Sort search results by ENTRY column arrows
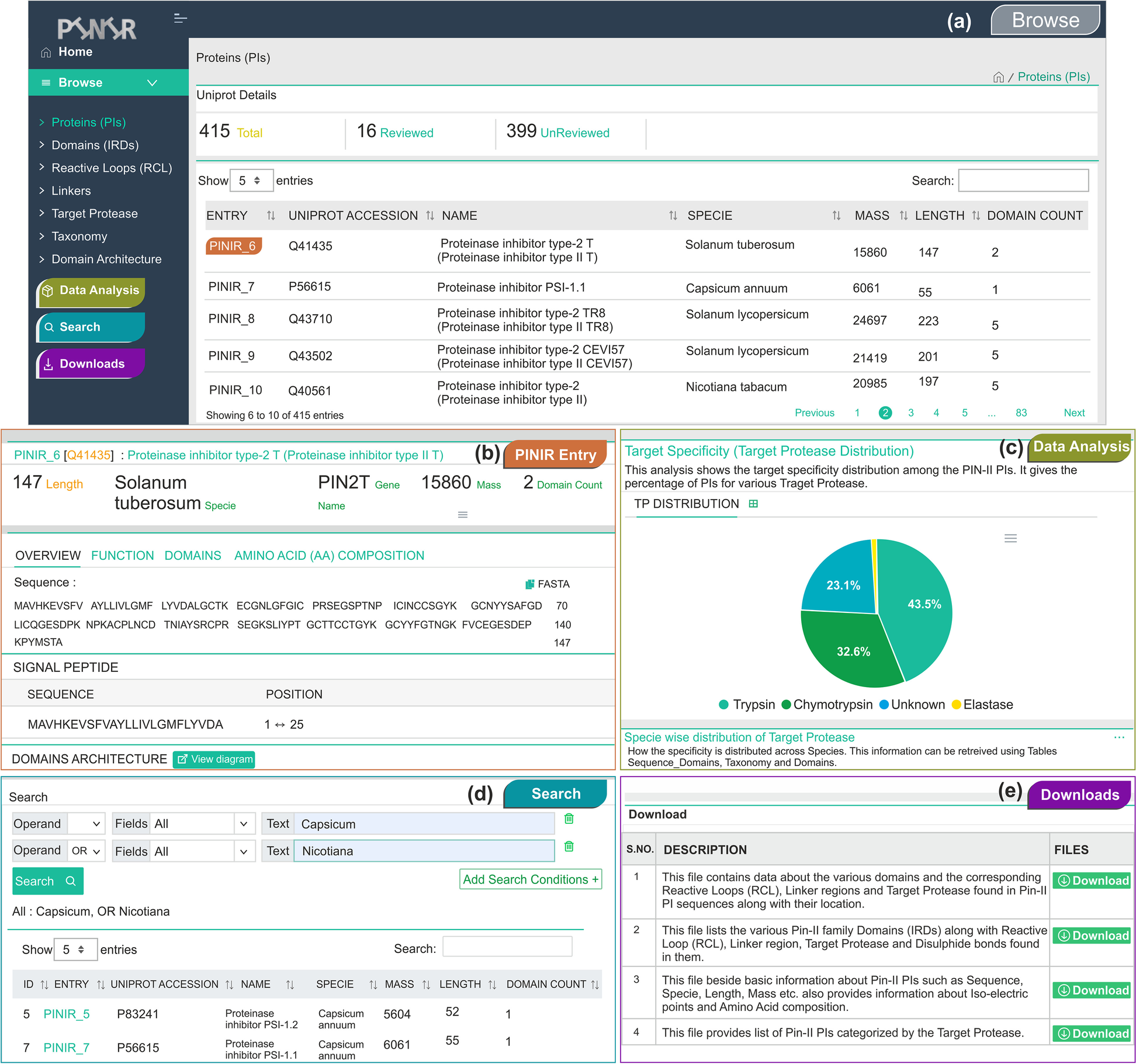This screenshot has height=1064, width=1136. (101, 985)
